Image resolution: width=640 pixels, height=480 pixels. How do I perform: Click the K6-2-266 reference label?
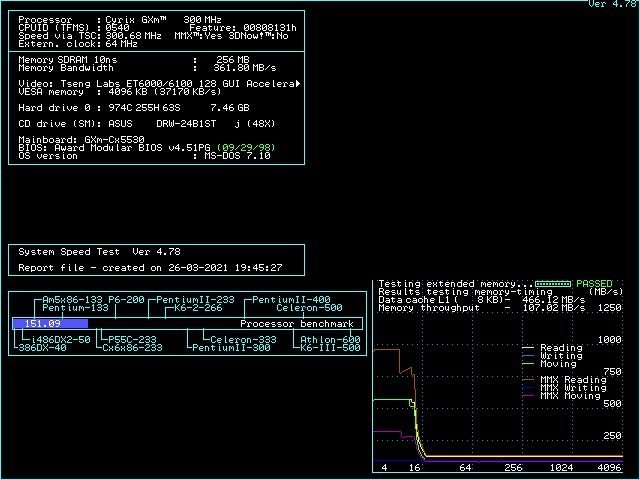tap(198, 308)
